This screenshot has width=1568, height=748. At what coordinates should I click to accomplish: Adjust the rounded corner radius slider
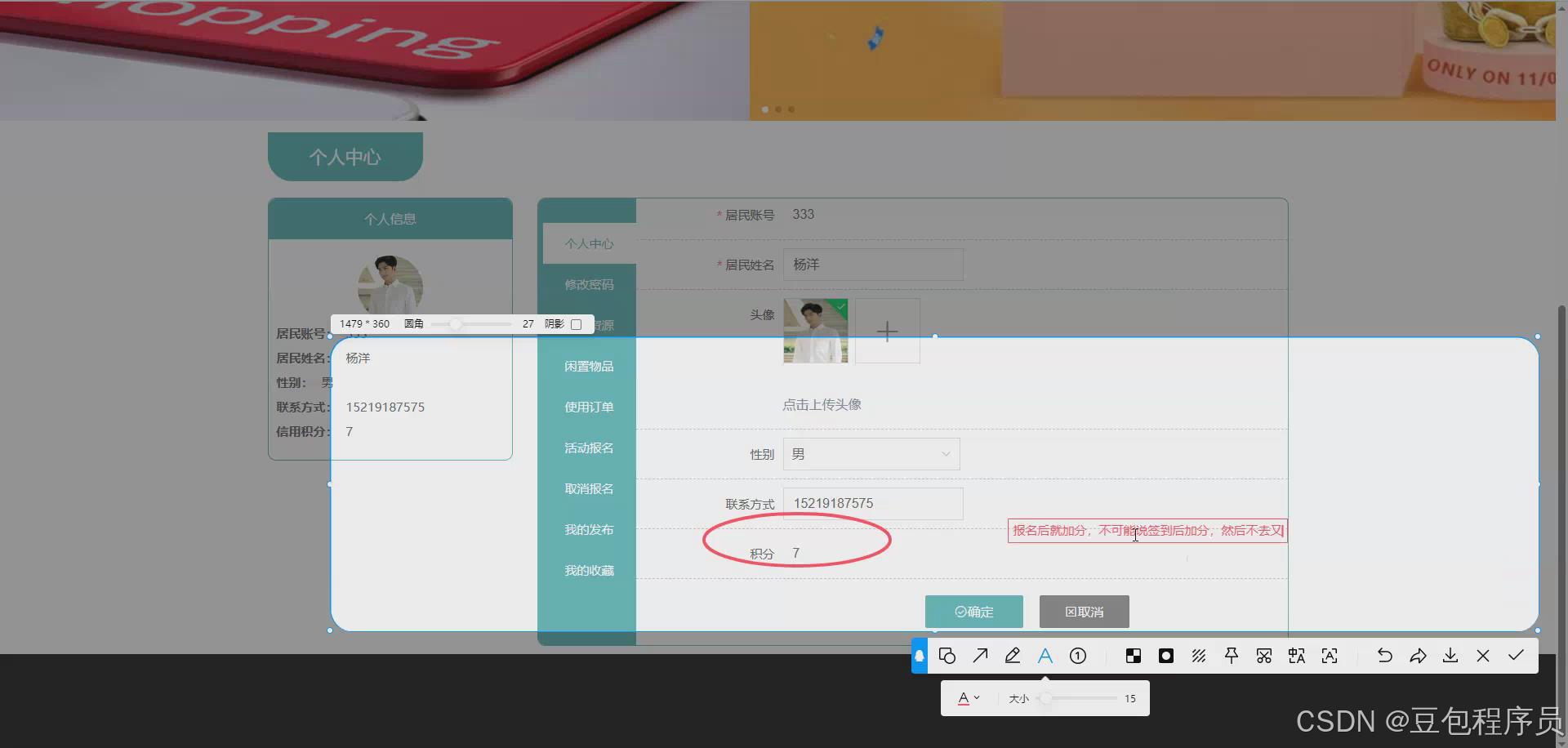coord(470,324)
